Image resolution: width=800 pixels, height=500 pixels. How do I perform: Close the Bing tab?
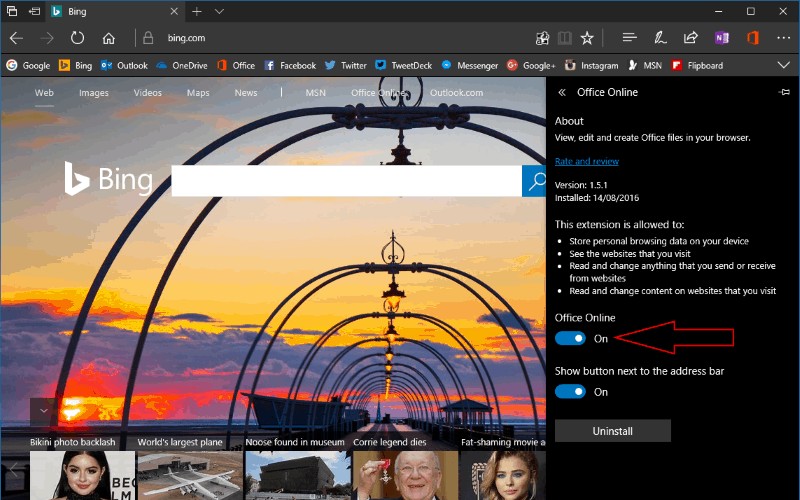coord(174,11)
